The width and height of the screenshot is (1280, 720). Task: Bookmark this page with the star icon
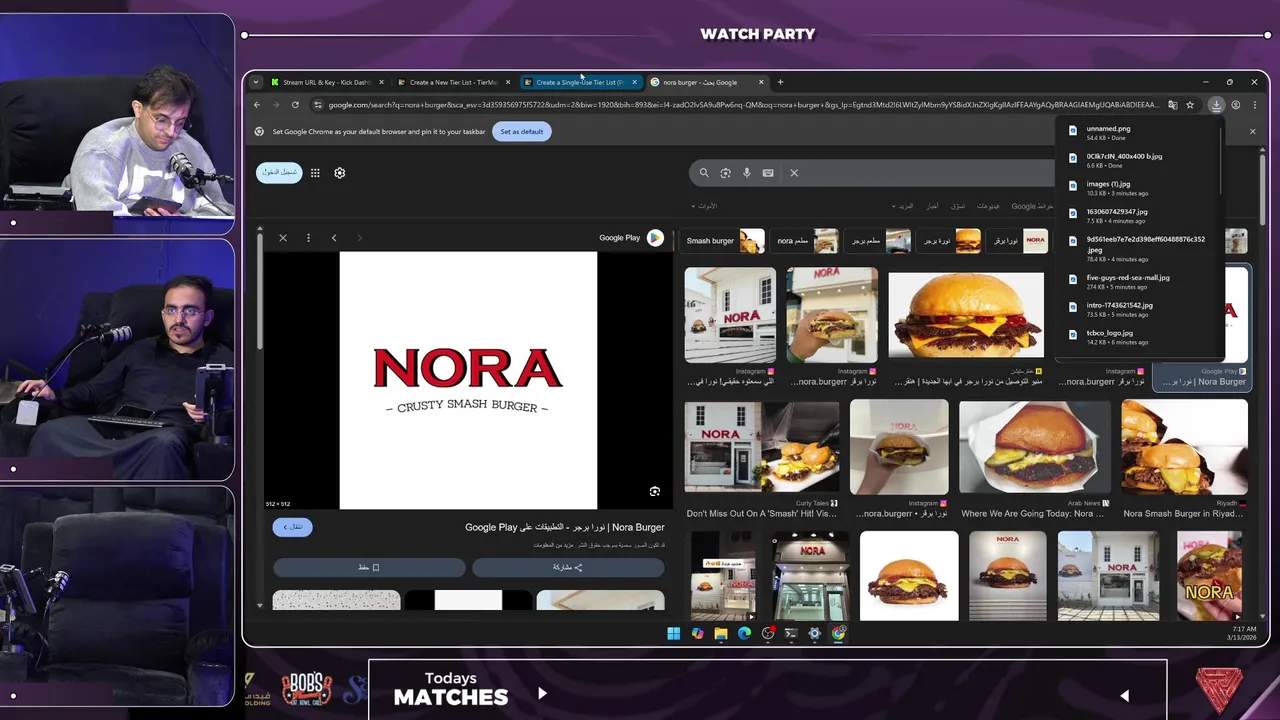point(1190,105)
